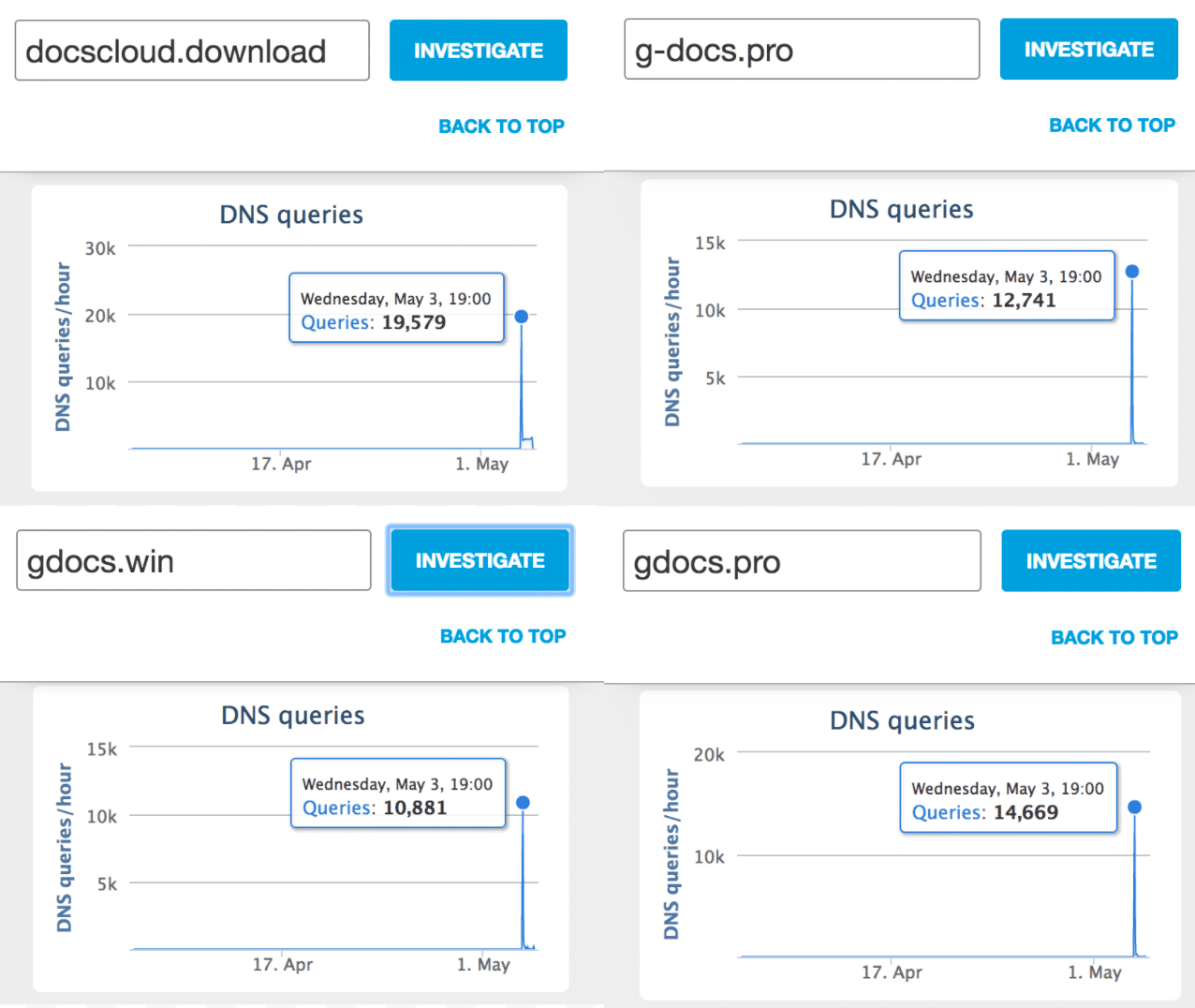Image resolution: width=1195 pixels, height=1008 pixels.
Task: Click BACK TO TOP below g-docs.pro
Action: [1112, 126]
